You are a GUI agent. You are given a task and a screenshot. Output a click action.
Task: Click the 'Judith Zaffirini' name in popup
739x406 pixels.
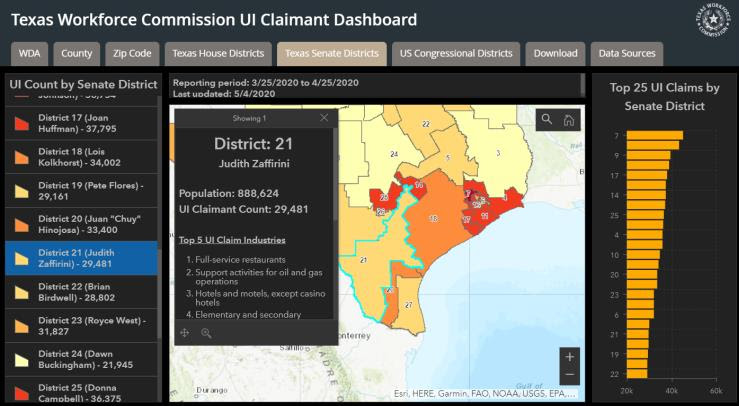point(254,164)
